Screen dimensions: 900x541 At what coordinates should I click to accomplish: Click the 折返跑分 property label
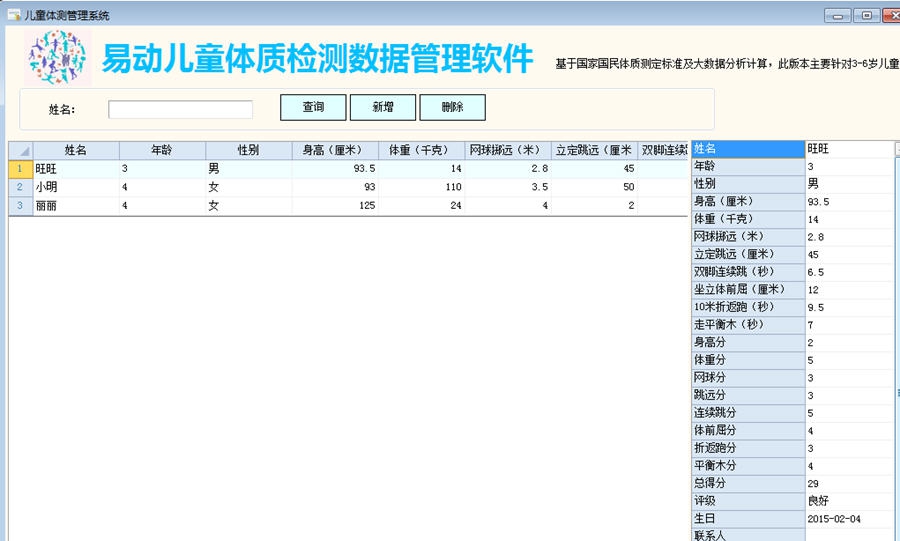click(x=748, y=448)
